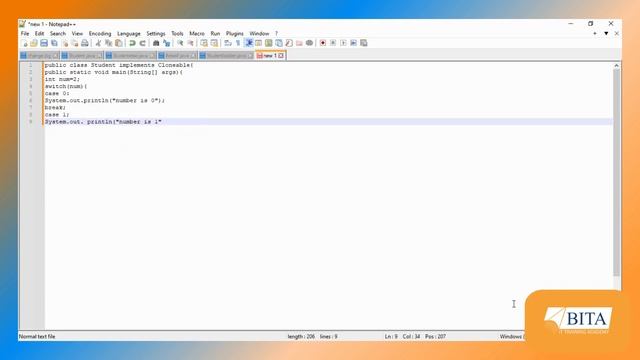
Task: Toggle synchronize horizontal scrolling icon
Action: click(214, 43)
